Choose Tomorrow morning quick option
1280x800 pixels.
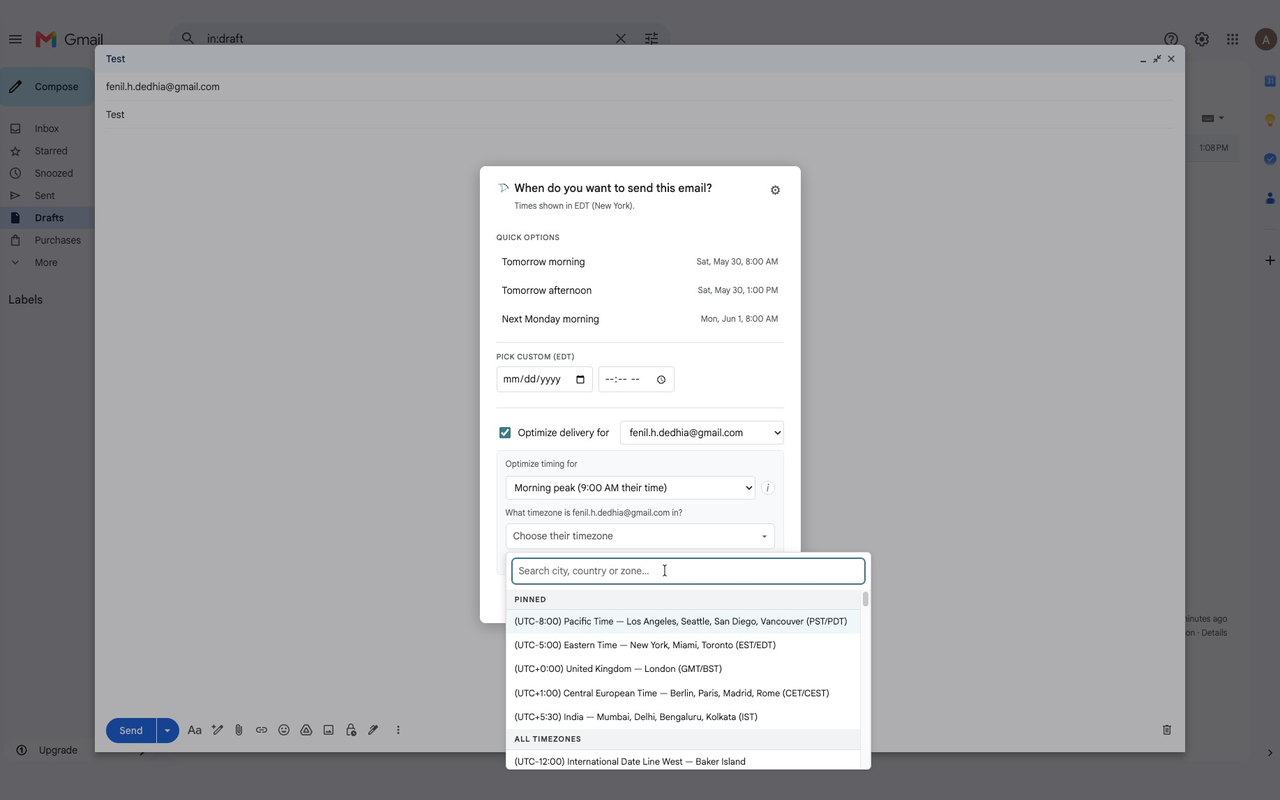point(640,262)
